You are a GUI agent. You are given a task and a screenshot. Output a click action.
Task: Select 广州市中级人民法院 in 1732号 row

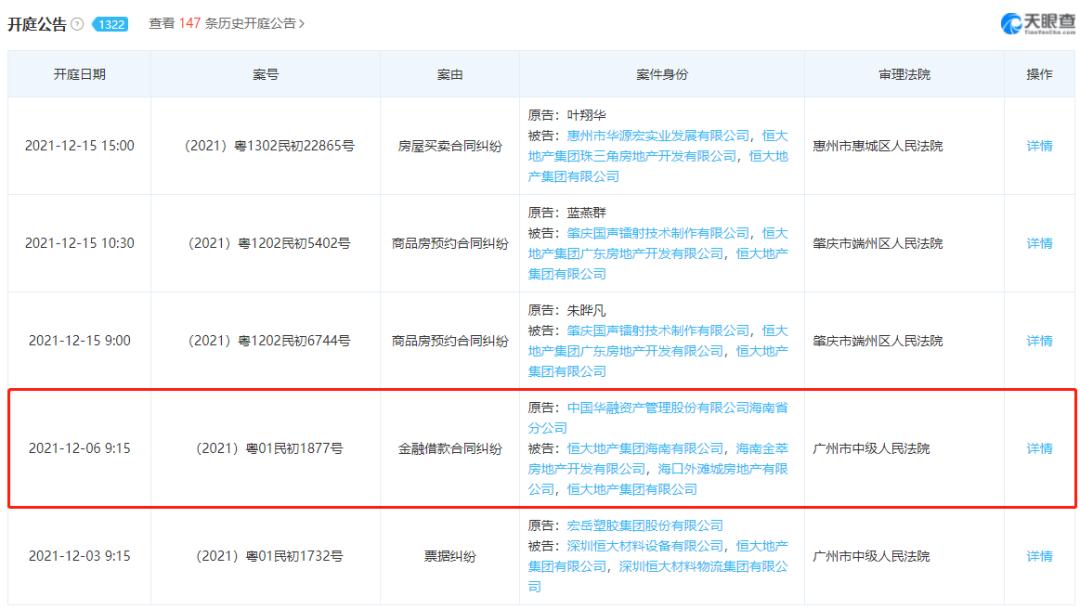871,556
